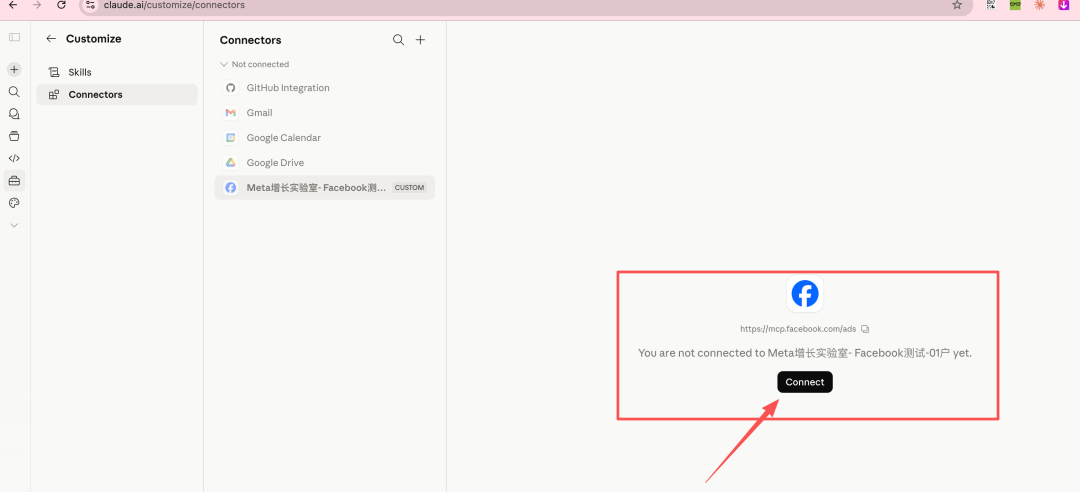
Task: Select the Gmail connector
Action: click(324, 113)
